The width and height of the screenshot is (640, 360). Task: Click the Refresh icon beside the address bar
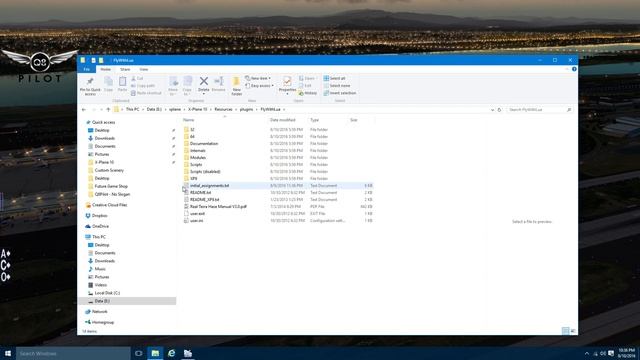pyautogui.click(x=499, y=110)
